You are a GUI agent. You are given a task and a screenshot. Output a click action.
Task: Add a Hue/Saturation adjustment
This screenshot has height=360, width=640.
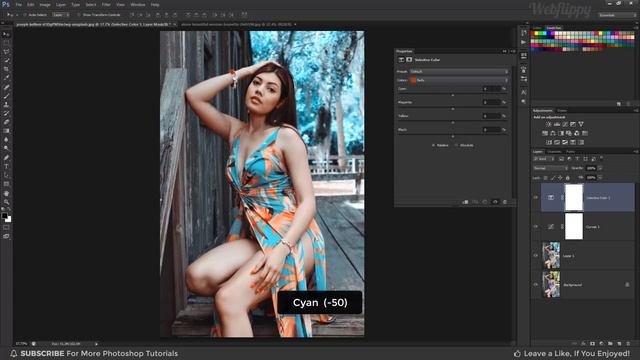tap(544, 133)
